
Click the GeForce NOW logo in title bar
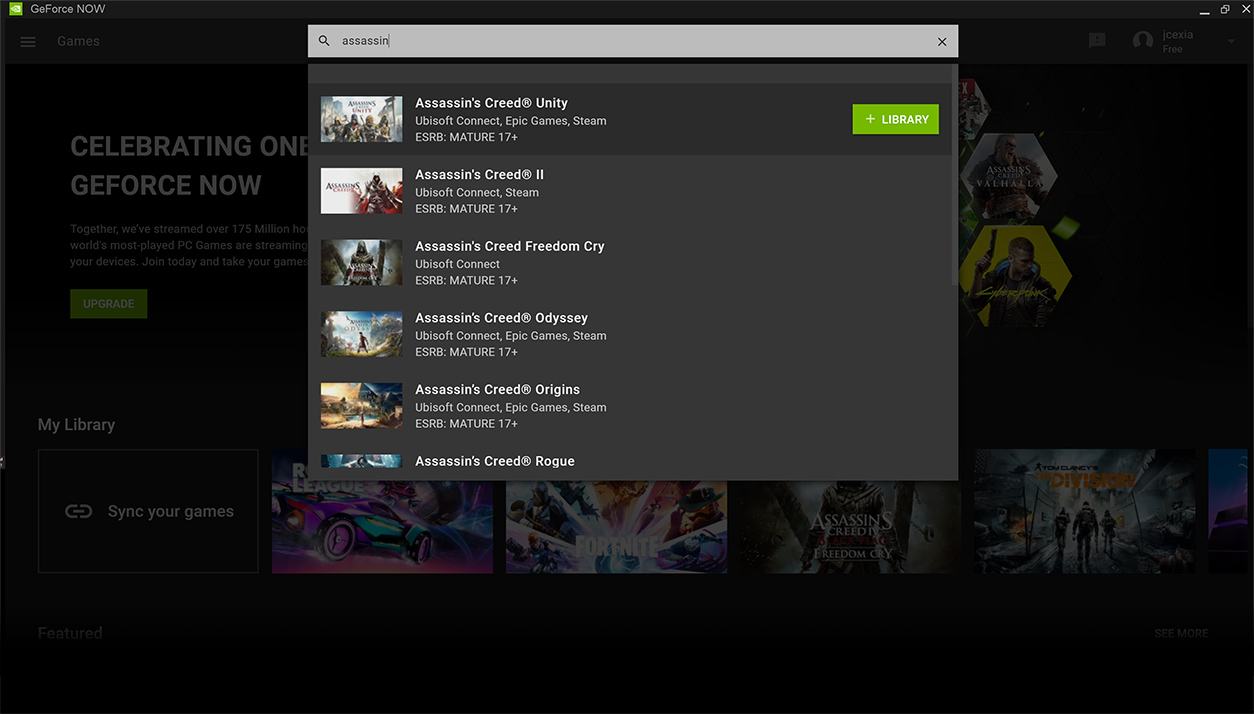[16, 9]
